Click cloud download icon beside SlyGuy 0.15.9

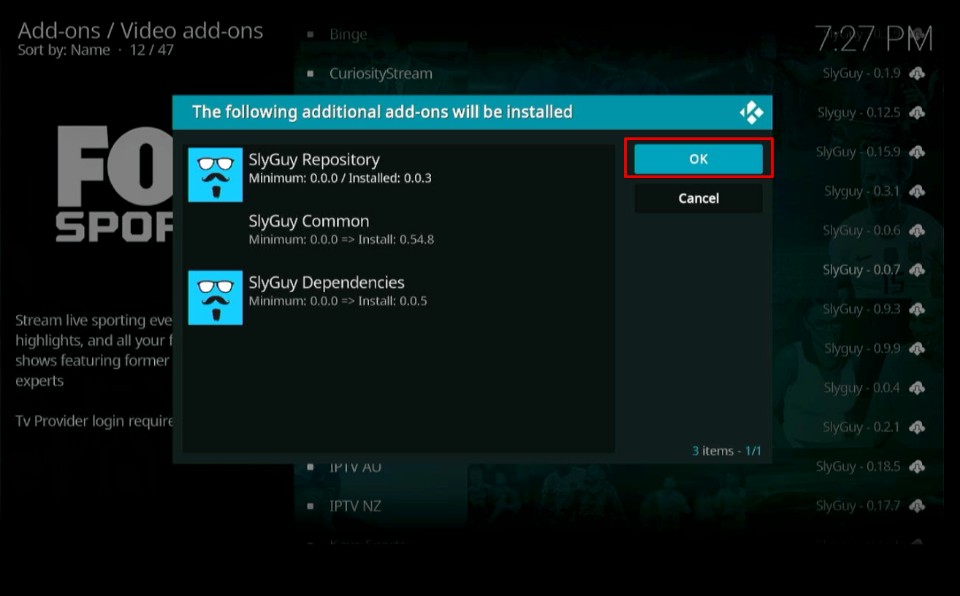pos(917,152)
